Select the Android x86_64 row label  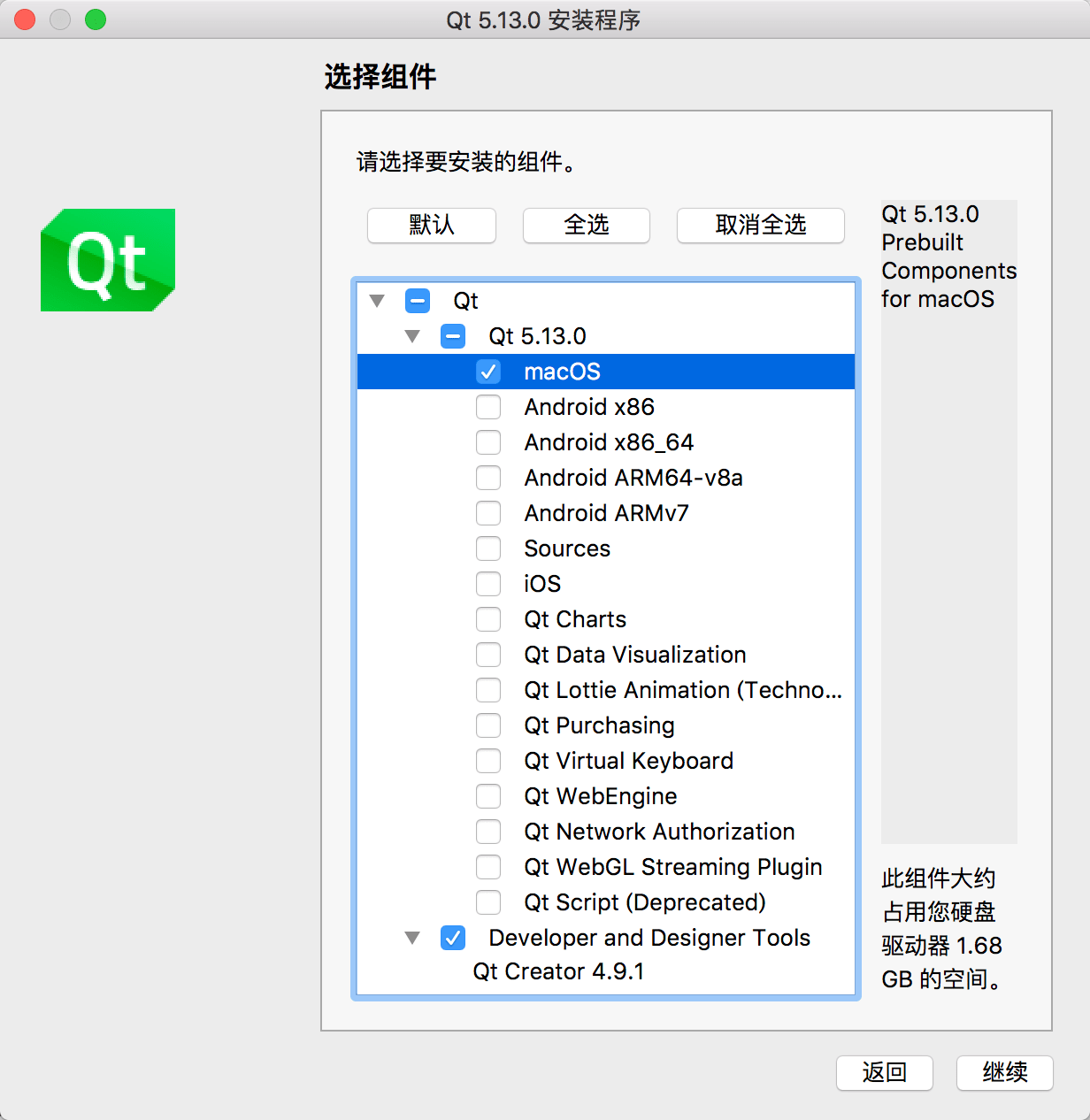pyautogui.click(x=609, y=442)
